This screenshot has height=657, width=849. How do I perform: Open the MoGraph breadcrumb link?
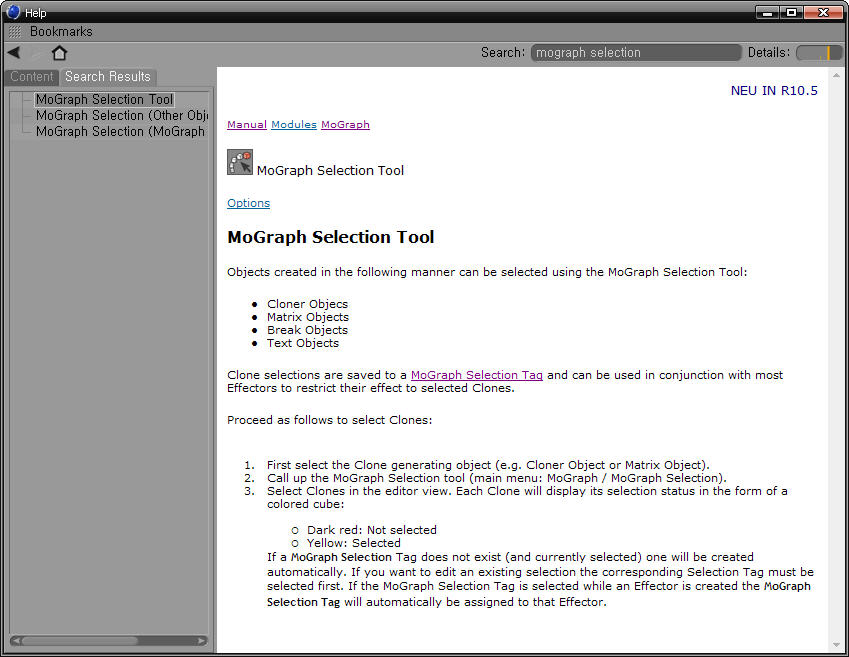[345, 125]
